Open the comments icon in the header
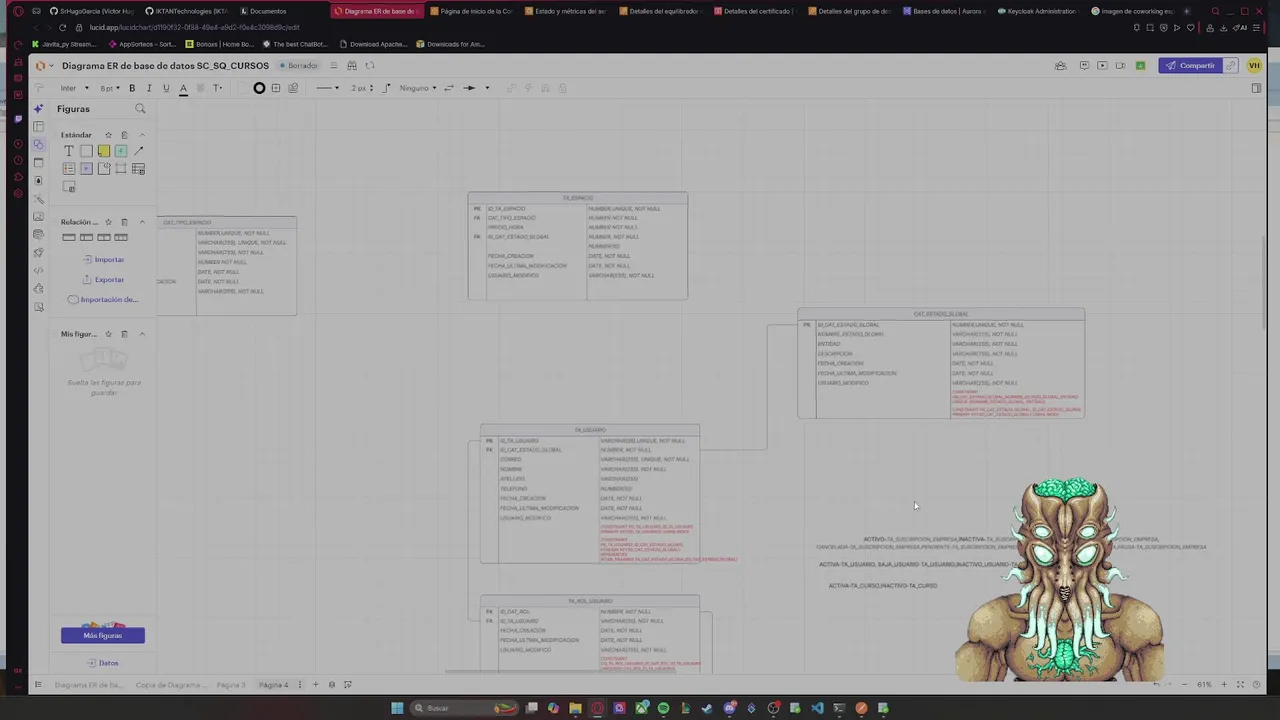The image size is (1280, 720). 1084,66
